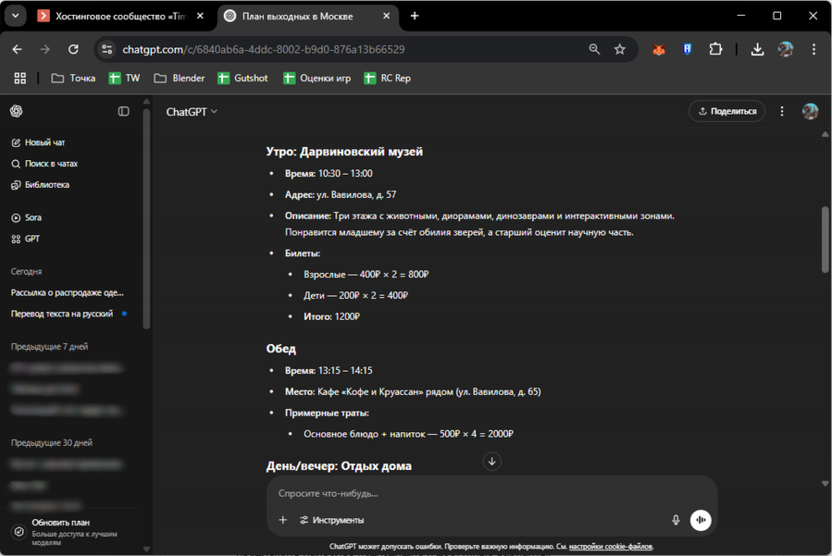The width and height of the screenshot is (832, 556).
Task: Open chat Перевод текста на русский
Action: (62, 314)
